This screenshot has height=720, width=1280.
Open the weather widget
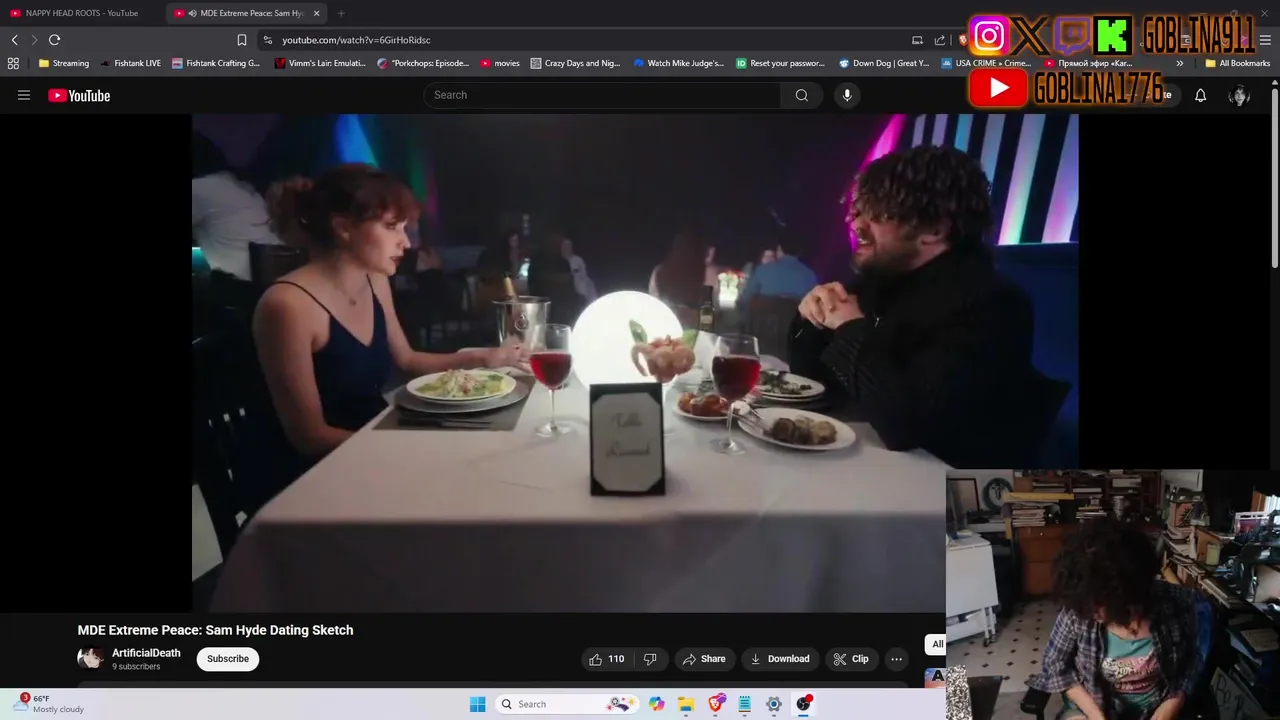pos(50,704)
